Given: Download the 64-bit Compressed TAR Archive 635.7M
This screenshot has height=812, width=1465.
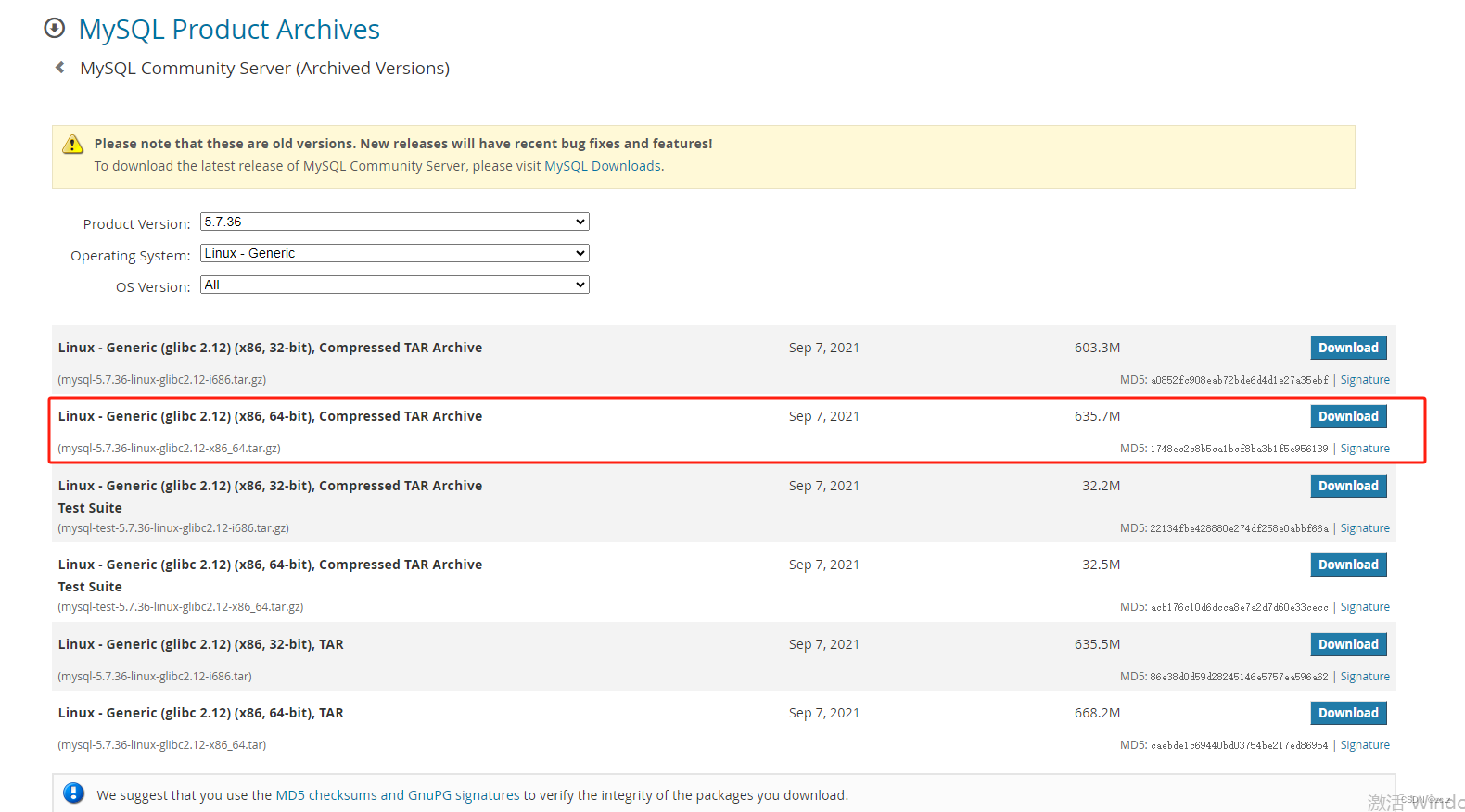Looking at the screenshot, I should [1348, 416].
